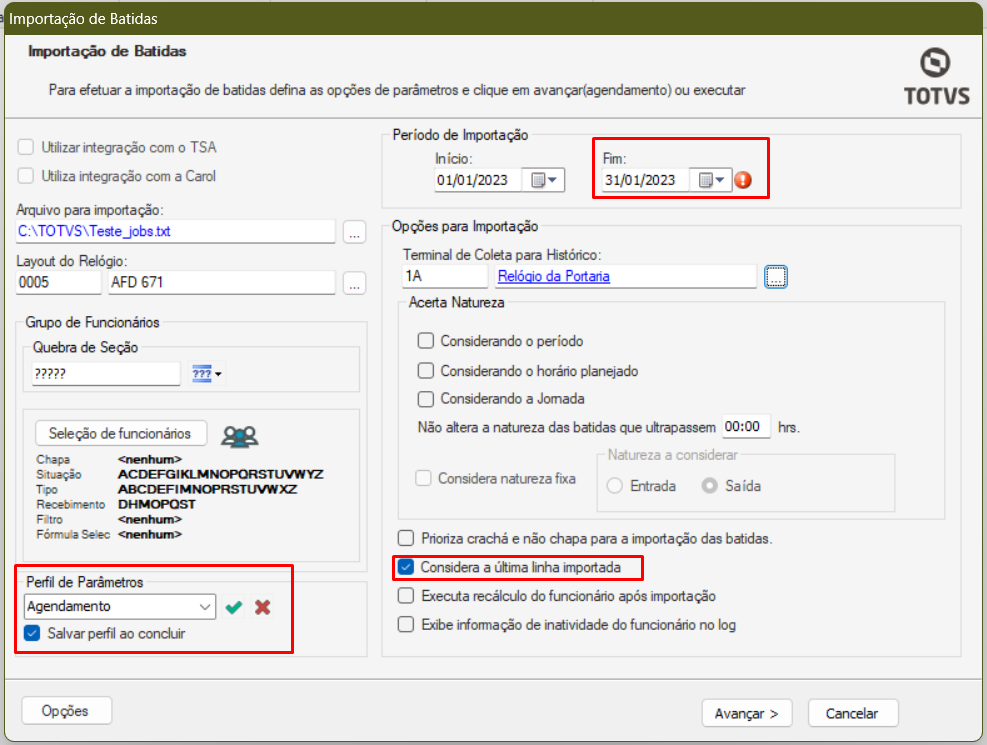Uncheck Salvar perfil ao concluir
Screen dimensions: 987x745
32,633
